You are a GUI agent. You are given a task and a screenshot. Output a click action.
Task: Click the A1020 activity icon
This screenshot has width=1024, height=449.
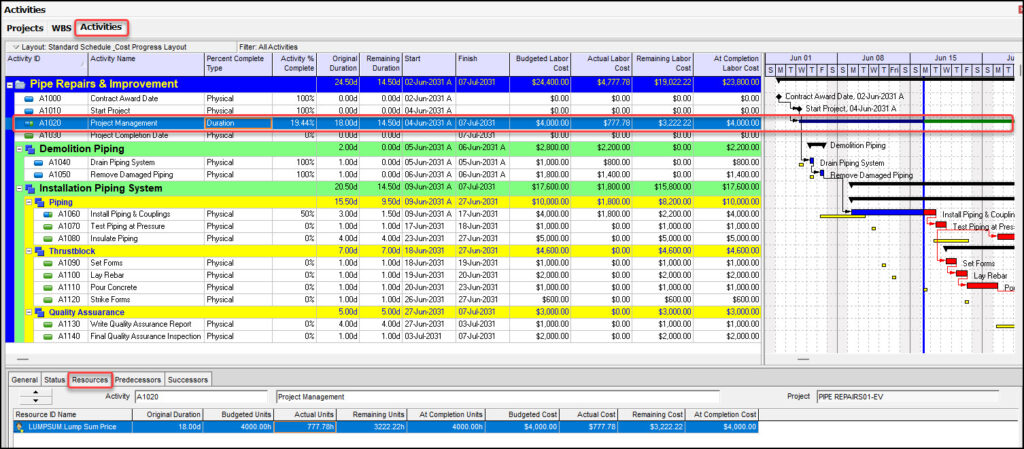pyautogui.click(x=29, y=123)
